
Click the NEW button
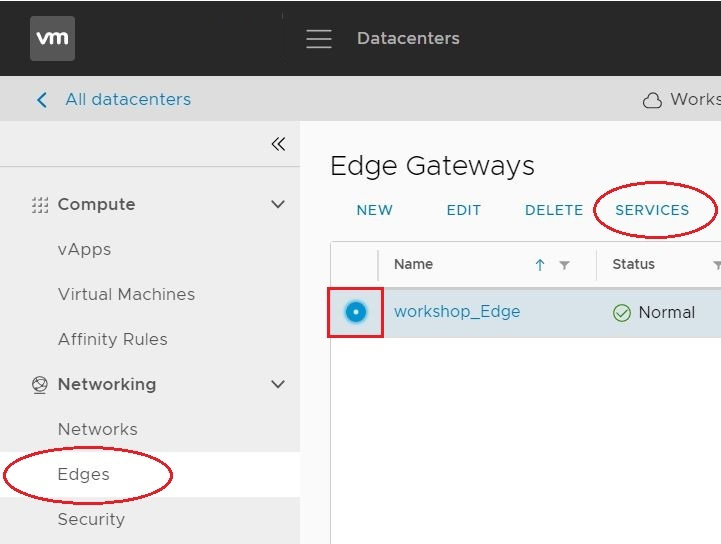pyautogui.click(x=375, y=210)
